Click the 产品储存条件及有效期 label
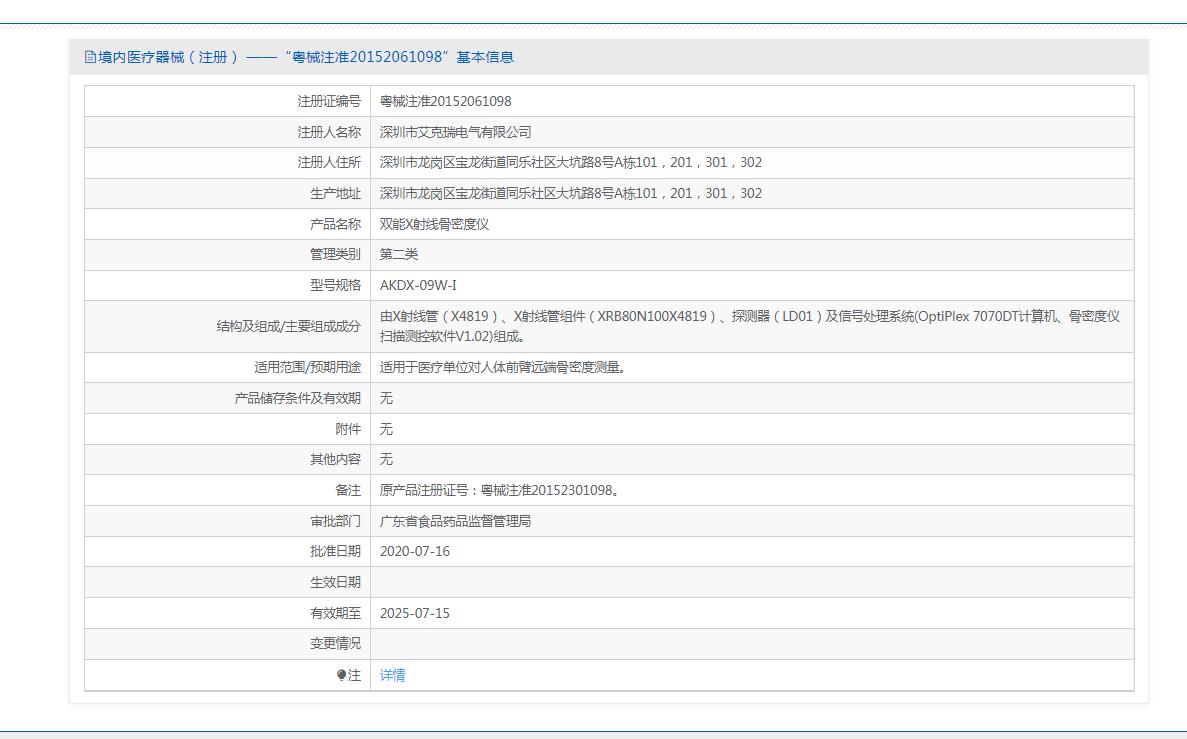This screenshot has width=1187, height=739. [298, 398]
